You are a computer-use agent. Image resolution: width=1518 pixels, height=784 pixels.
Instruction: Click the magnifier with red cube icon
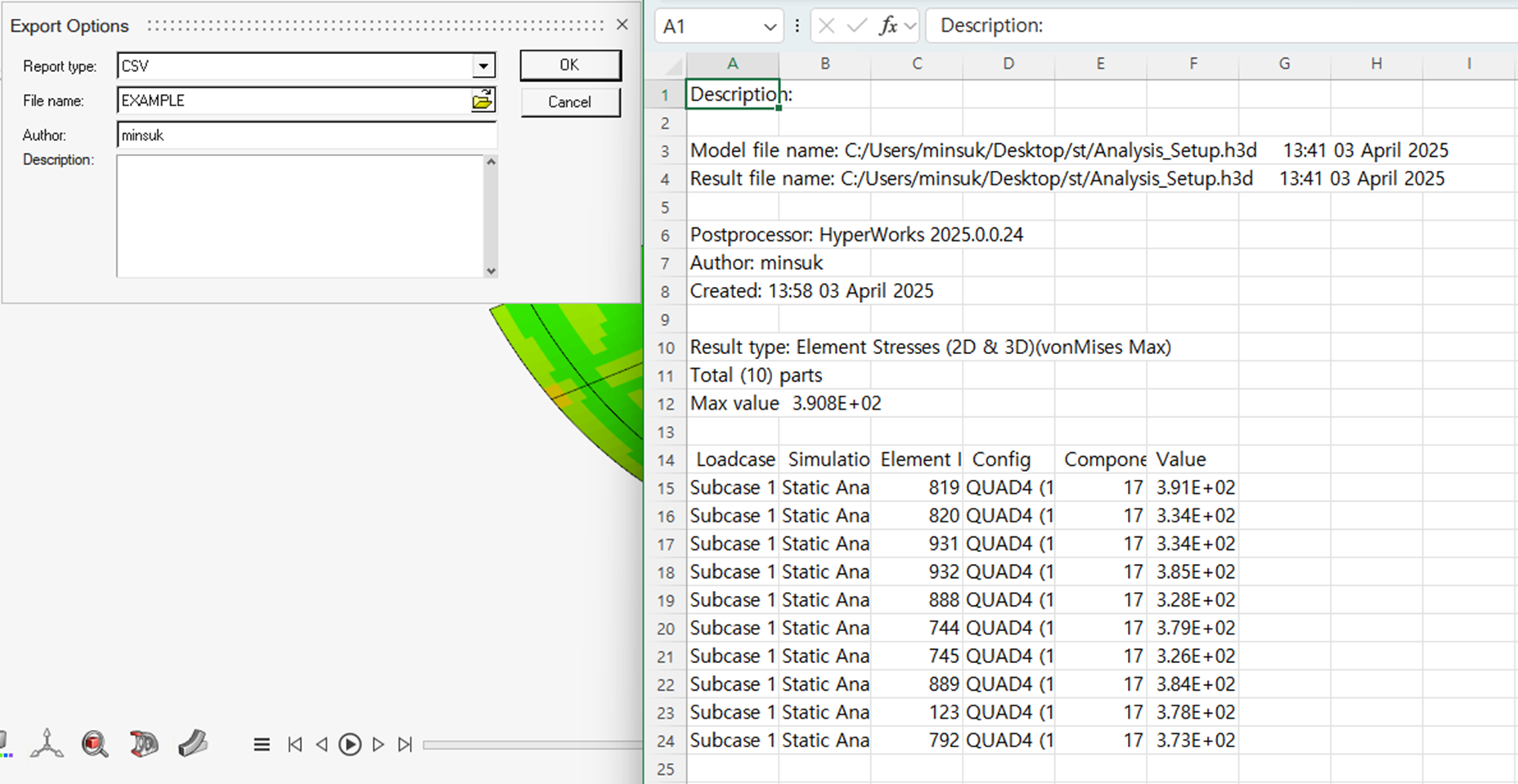coord(95,744)
